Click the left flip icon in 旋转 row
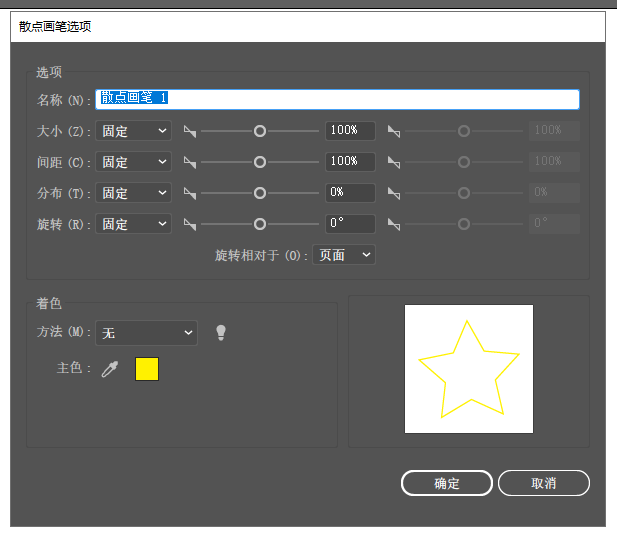 point(190,224)
